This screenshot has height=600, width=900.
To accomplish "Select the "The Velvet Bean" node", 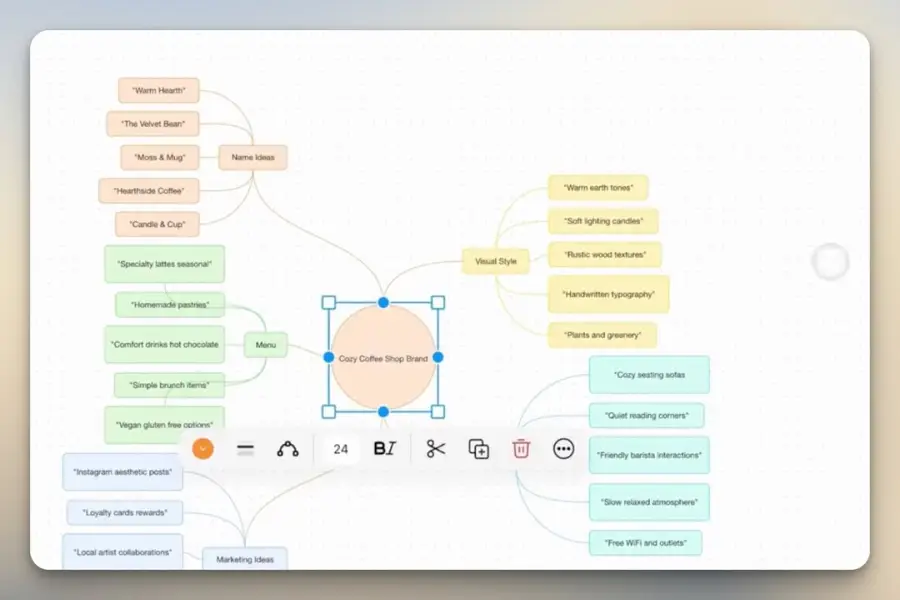I will pyautogui.click(x=153, y=123).
